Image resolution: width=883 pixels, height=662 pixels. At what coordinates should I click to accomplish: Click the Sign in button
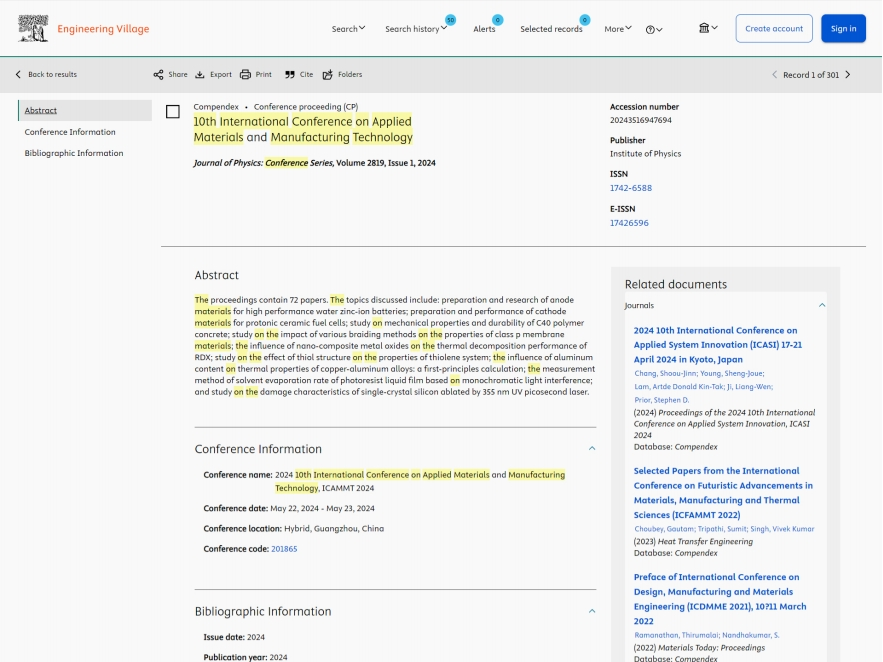(x=843, y=28)
